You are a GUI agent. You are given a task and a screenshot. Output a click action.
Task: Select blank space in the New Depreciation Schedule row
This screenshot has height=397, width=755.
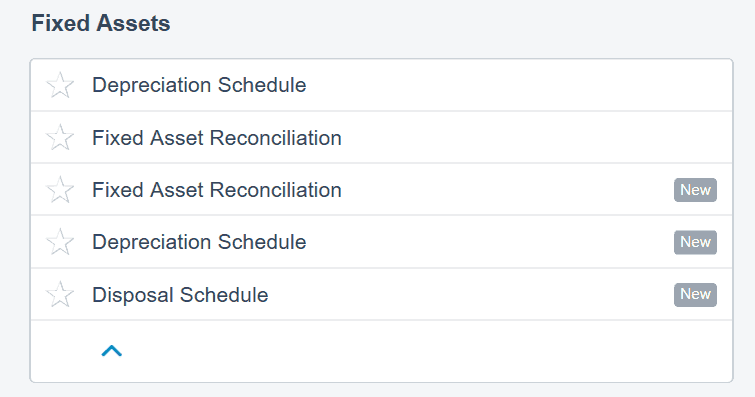pos(489,242)
